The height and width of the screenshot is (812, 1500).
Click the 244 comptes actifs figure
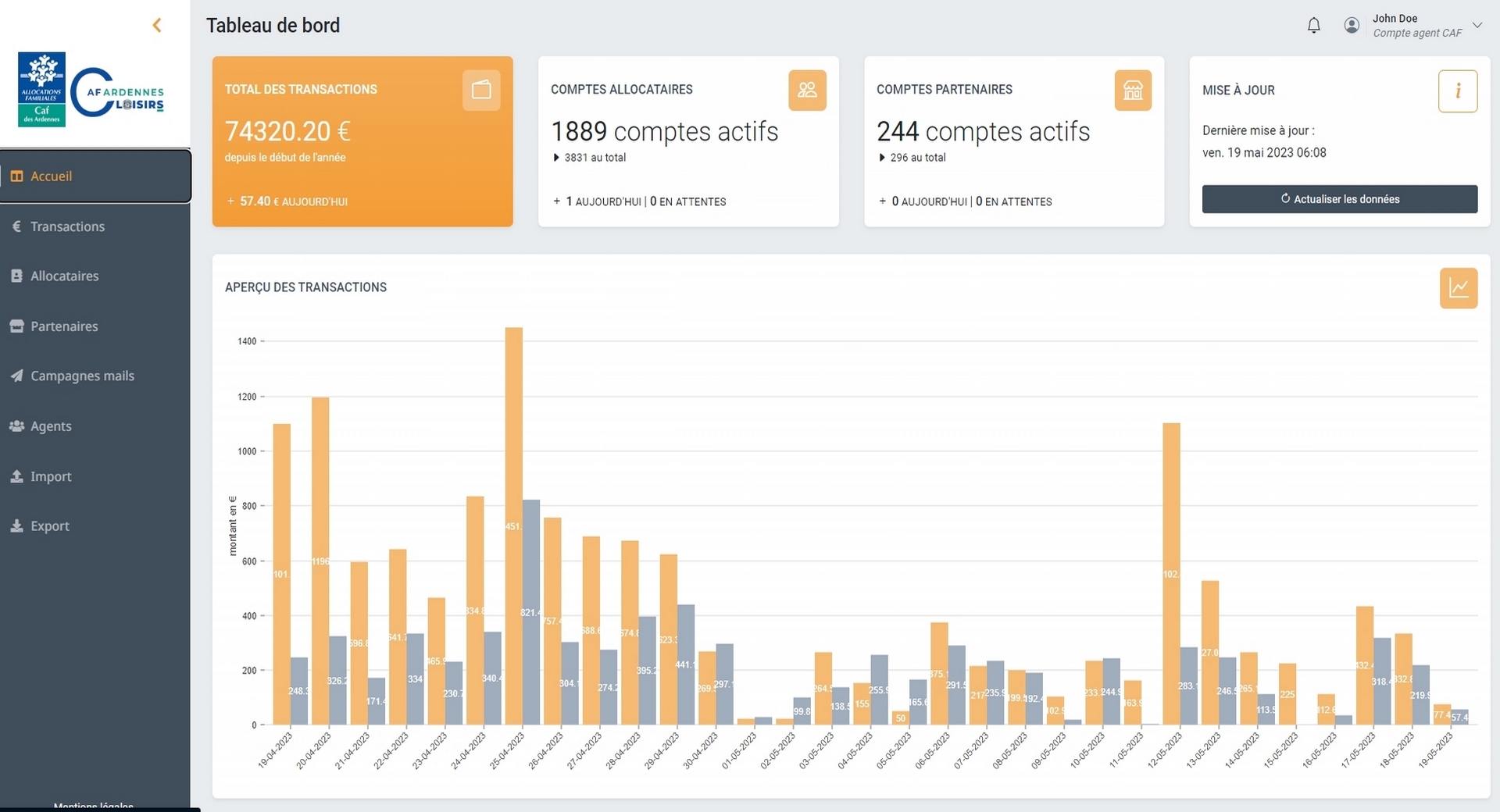click(983, 131)
